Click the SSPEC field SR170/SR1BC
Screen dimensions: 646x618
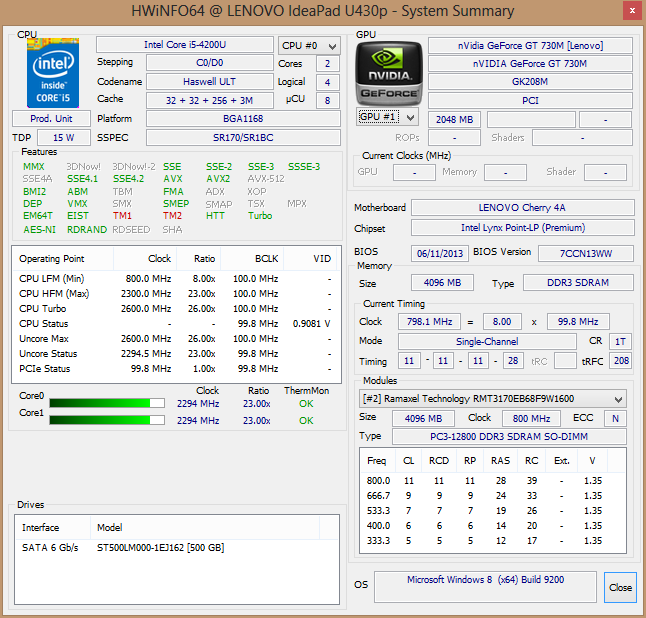(x=243, y=137)
